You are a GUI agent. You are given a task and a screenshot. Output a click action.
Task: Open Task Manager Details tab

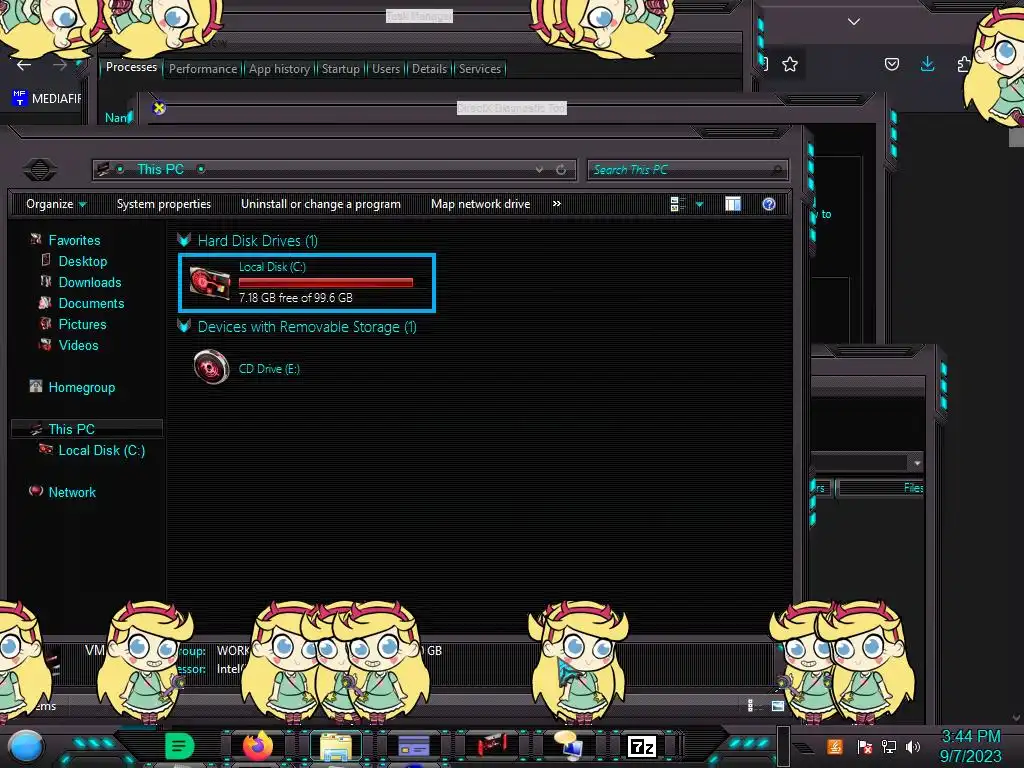429,69
